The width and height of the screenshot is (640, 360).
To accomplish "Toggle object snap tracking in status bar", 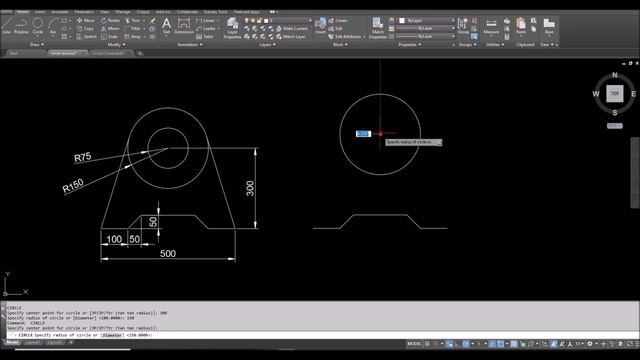I will tap(493, 344).
